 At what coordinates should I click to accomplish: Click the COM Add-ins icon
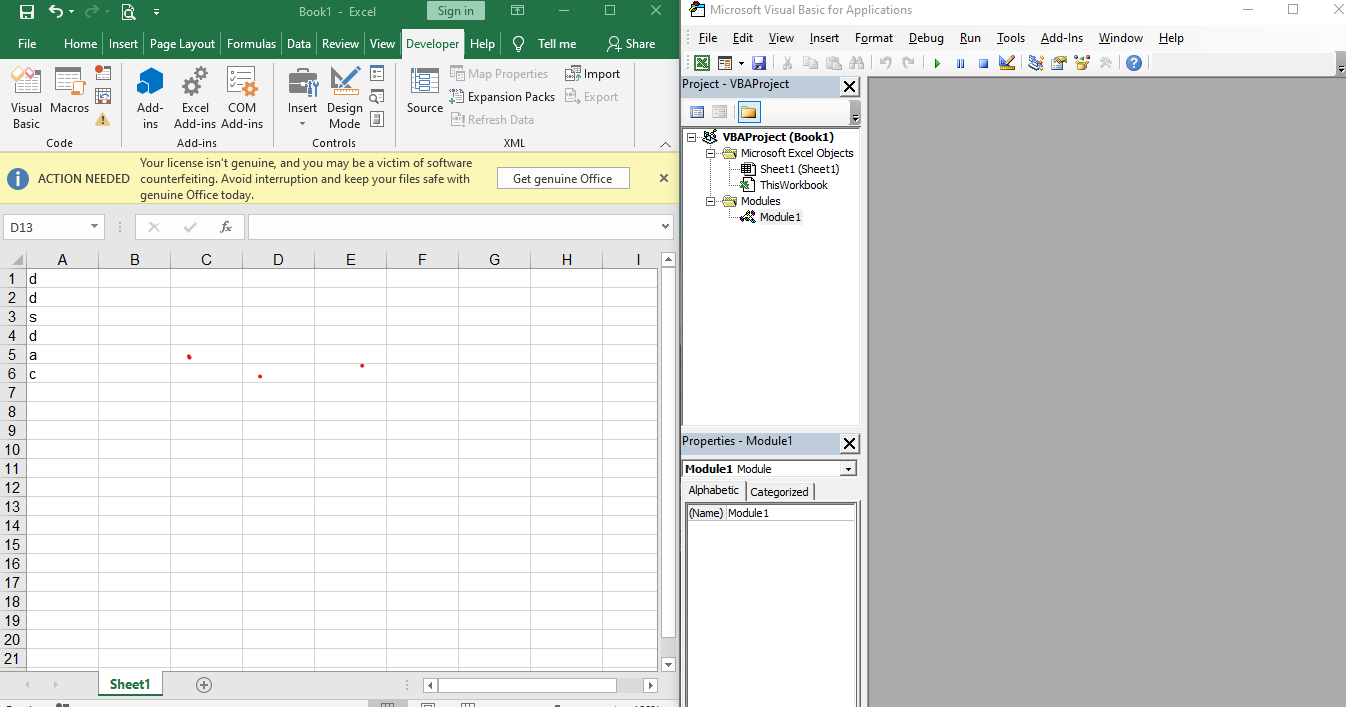pos(242,97)
